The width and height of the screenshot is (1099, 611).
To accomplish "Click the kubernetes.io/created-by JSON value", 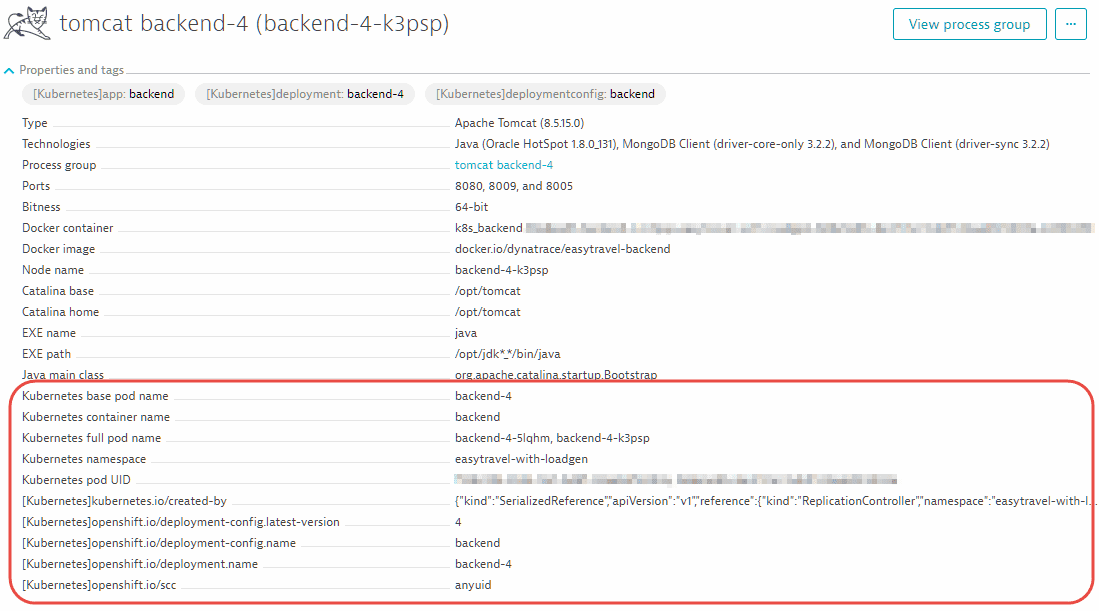I will pos(774,501).
